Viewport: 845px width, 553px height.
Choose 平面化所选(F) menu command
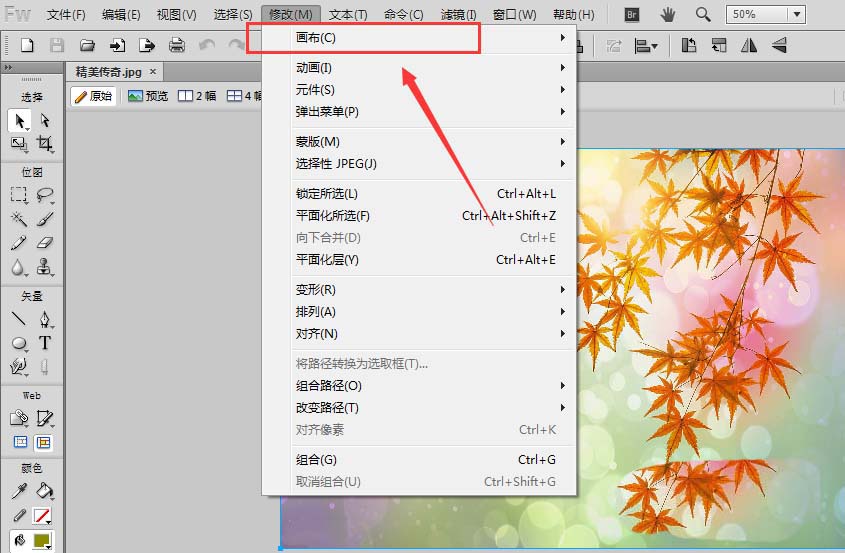(x=419, y=216)
